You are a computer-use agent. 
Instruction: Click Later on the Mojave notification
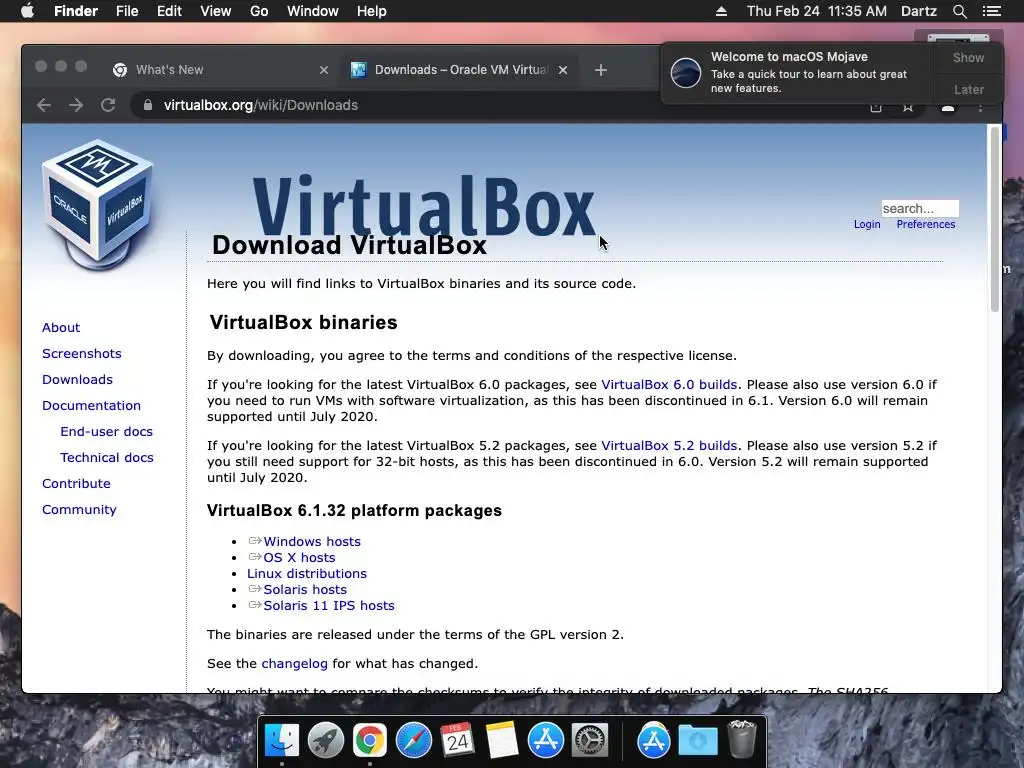click(968, 89)
